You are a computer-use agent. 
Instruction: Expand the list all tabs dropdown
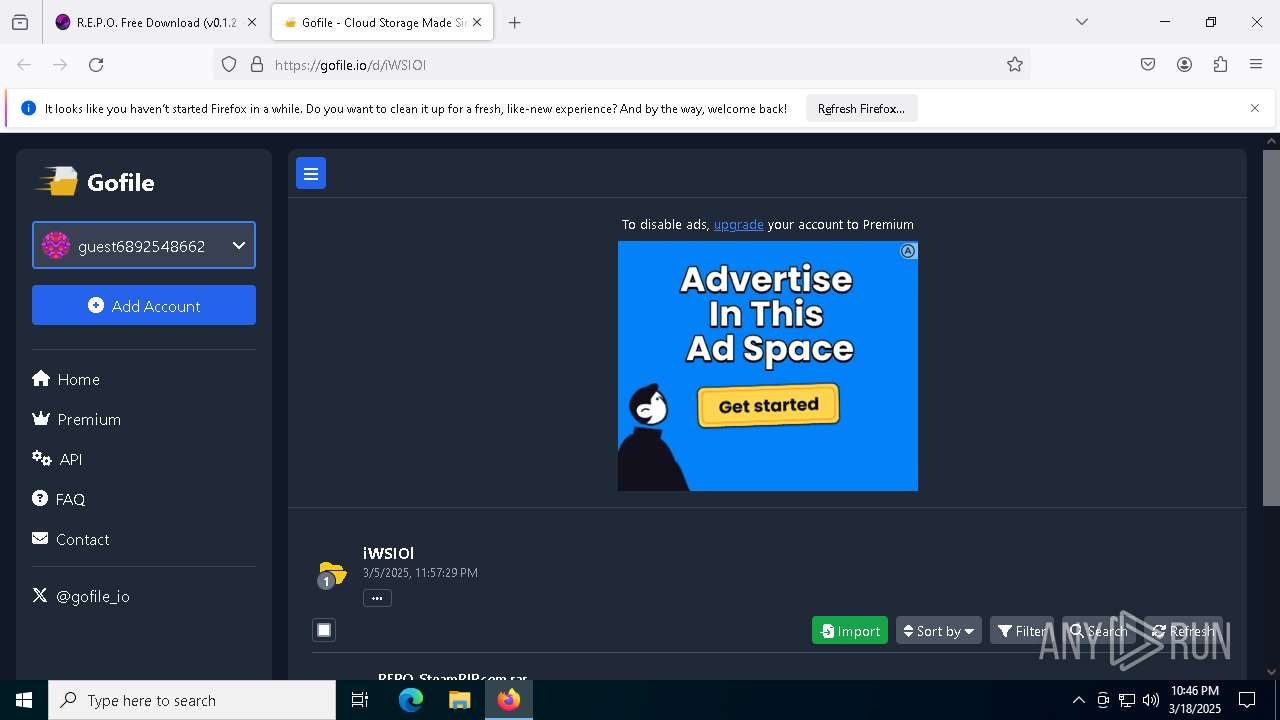pos(1081,22)
